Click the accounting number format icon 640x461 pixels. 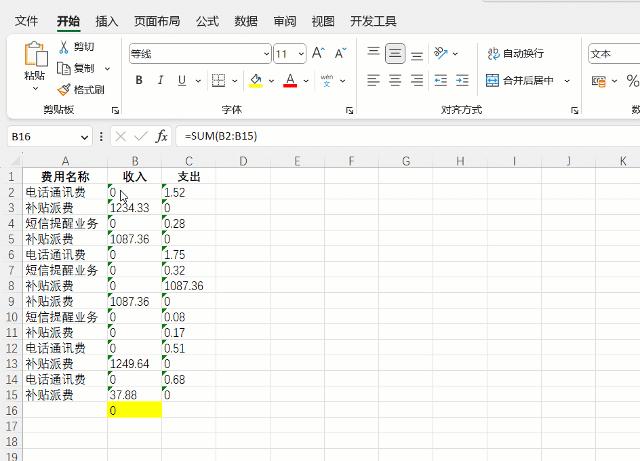pyautogui.click(x=599, y=81)
